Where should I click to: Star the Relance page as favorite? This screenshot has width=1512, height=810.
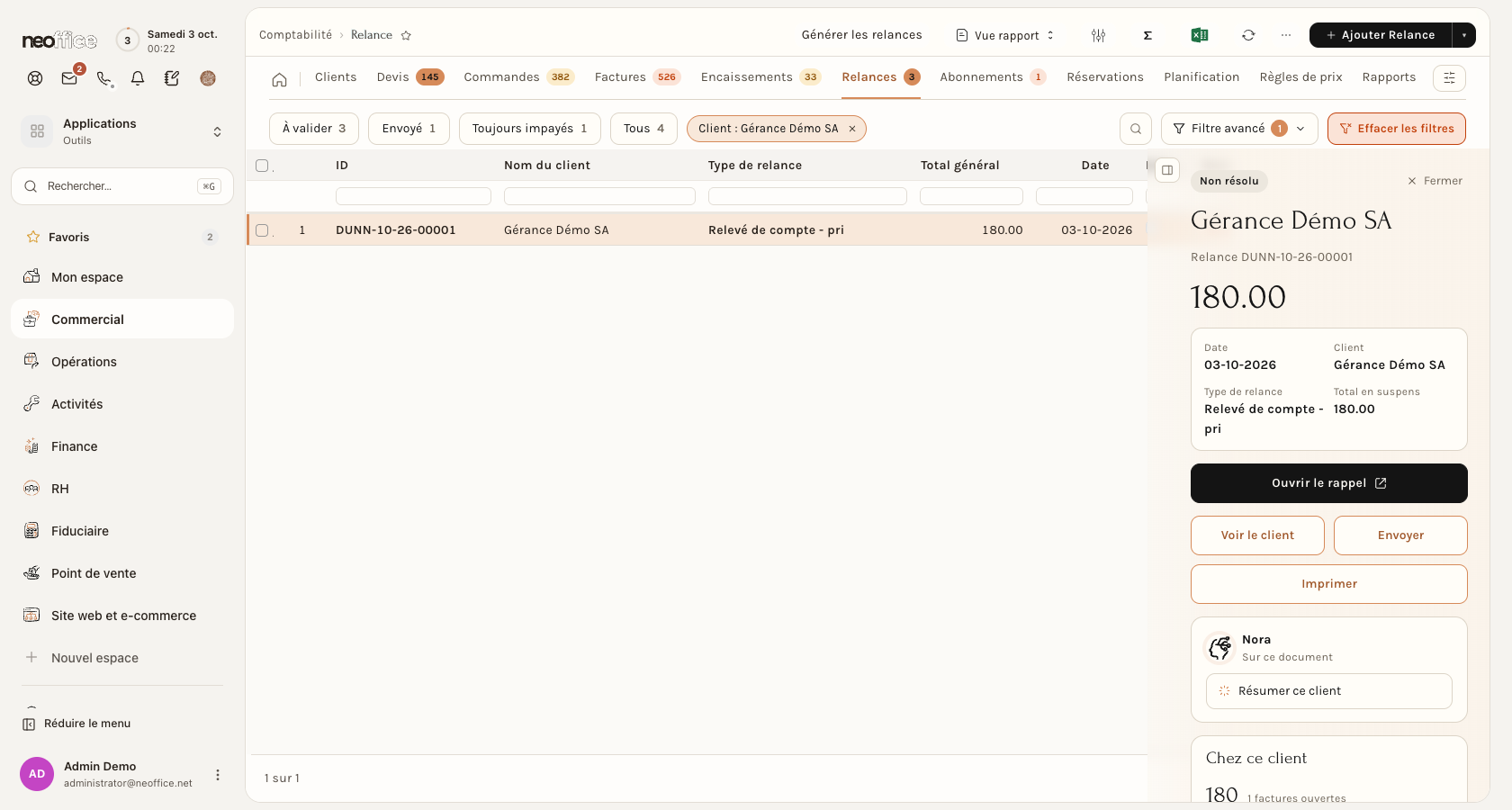[406, 35]
